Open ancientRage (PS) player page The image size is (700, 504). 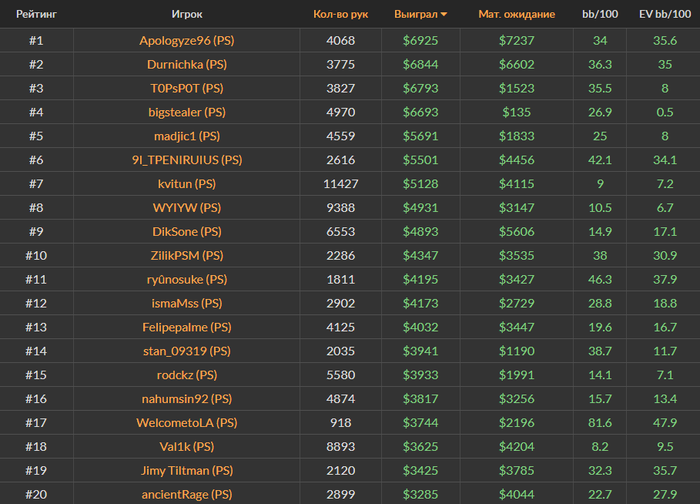(186, 494)
